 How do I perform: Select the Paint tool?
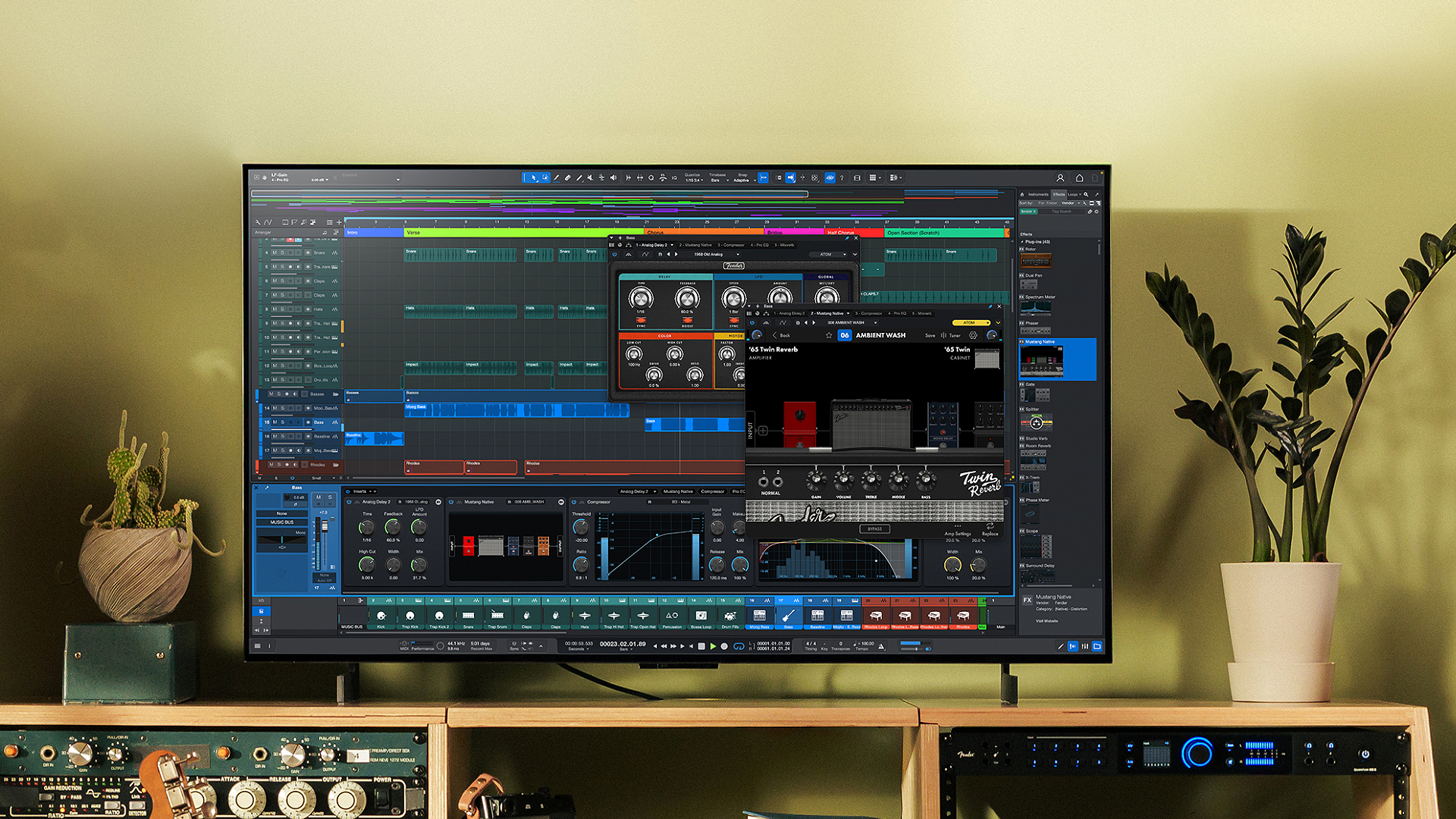coord(557,178)
